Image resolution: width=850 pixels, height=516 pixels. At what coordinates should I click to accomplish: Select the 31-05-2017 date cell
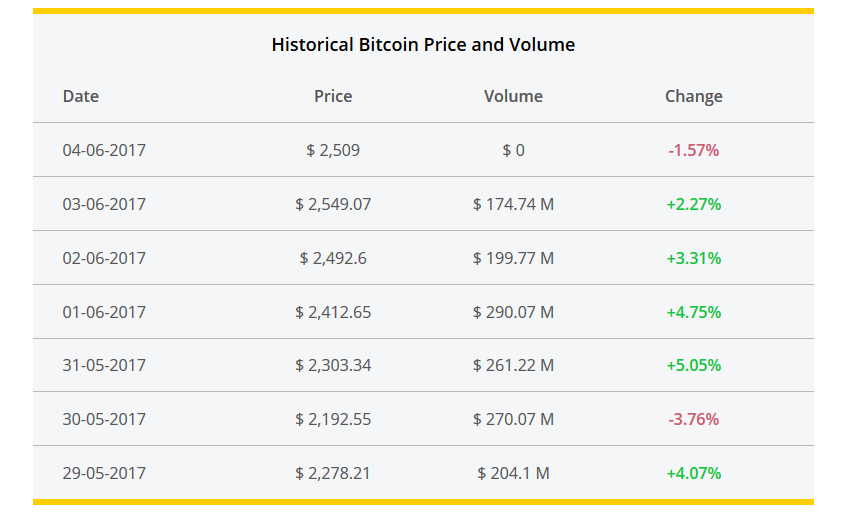click(104, 365)
